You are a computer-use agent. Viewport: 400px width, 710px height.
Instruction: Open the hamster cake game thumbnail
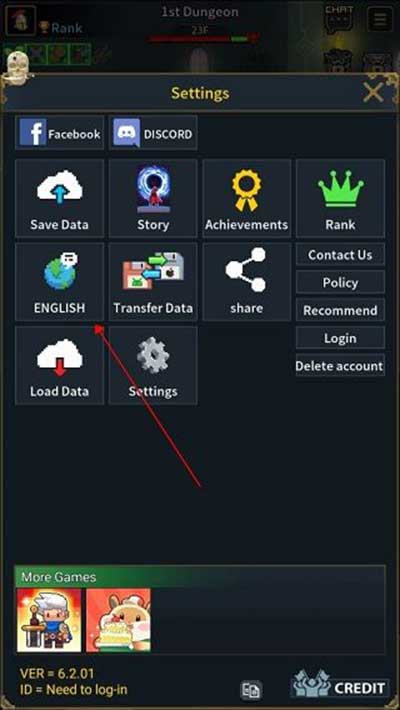coord(118,620)
